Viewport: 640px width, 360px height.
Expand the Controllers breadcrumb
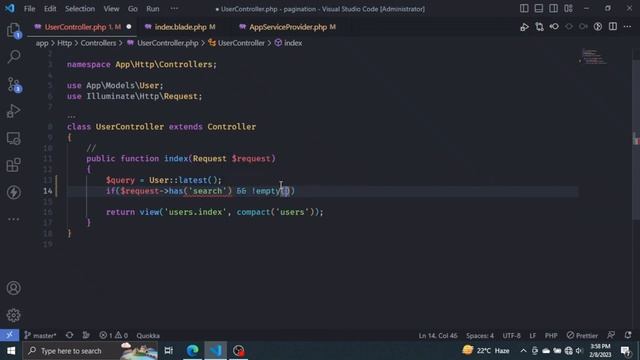98,43
